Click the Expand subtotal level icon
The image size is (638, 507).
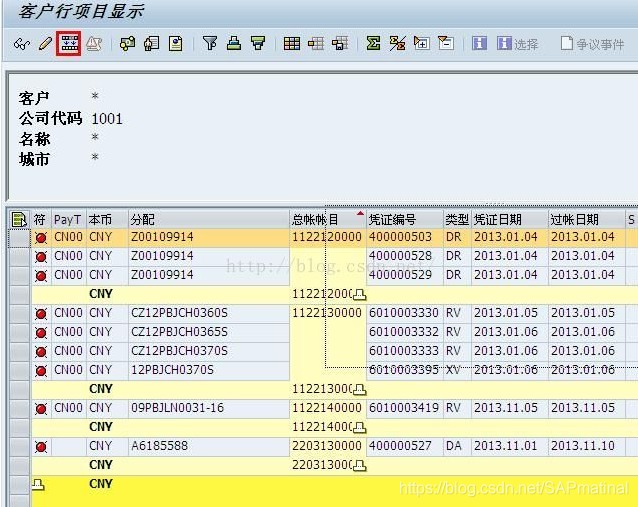[422, 43]
